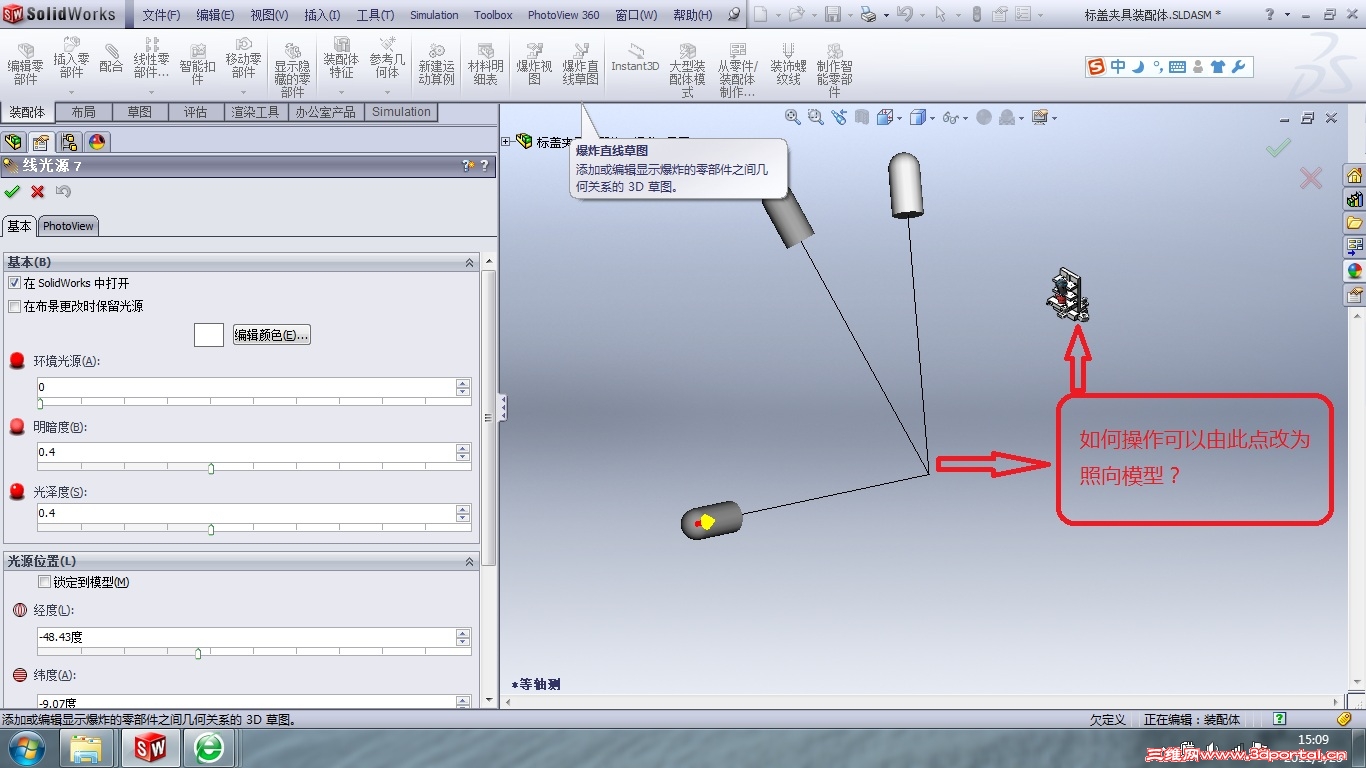This screenshot has height=768, width=1366.
Task: Click the 新建运动算例 (New Motion Study) tool
Action: (436, 64)
